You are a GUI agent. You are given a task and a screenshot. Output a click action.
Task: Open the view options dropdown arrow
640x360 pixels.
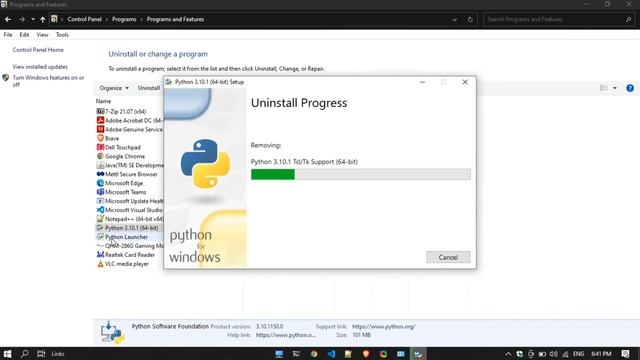614,88
